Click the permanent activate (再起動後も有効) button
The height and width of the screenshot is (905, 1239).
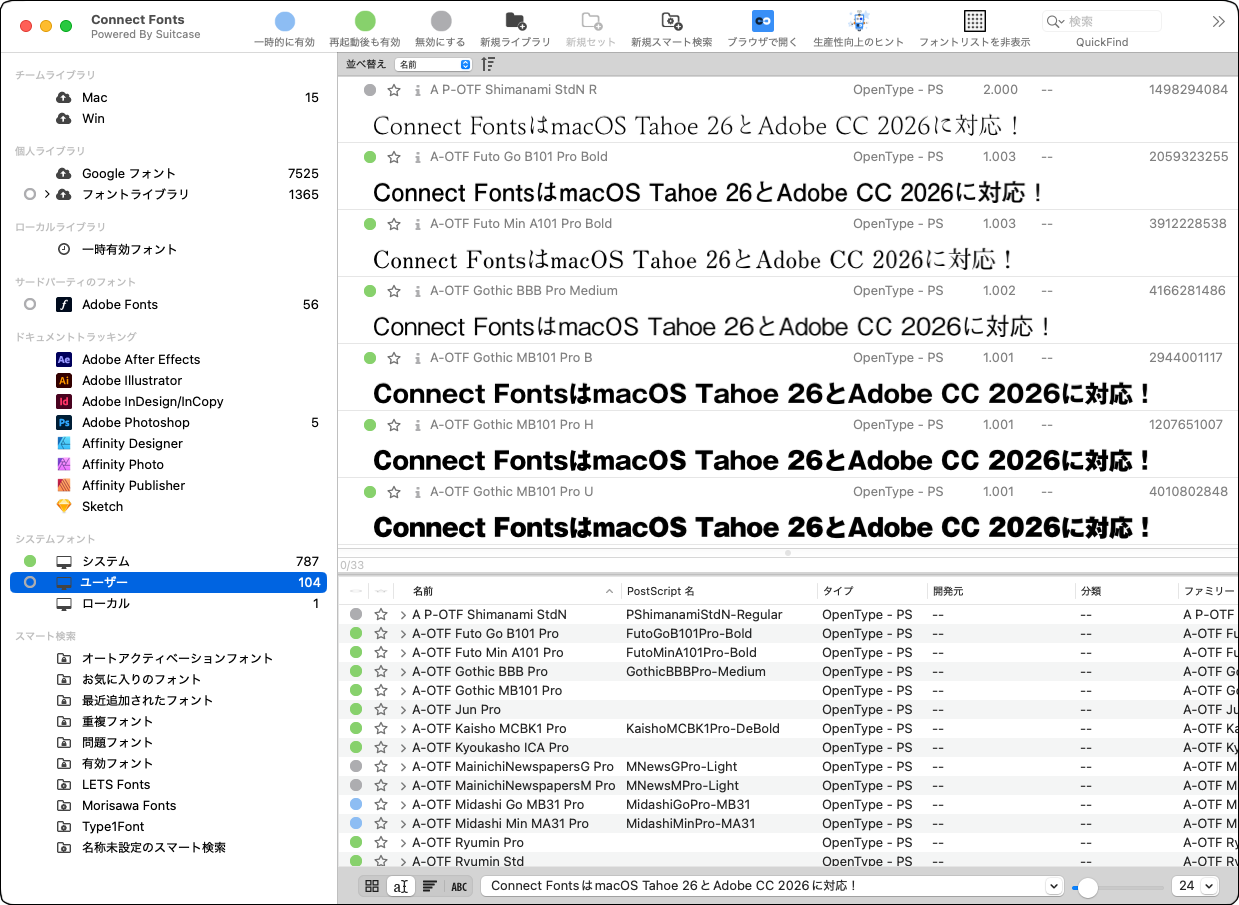[365, 29]
